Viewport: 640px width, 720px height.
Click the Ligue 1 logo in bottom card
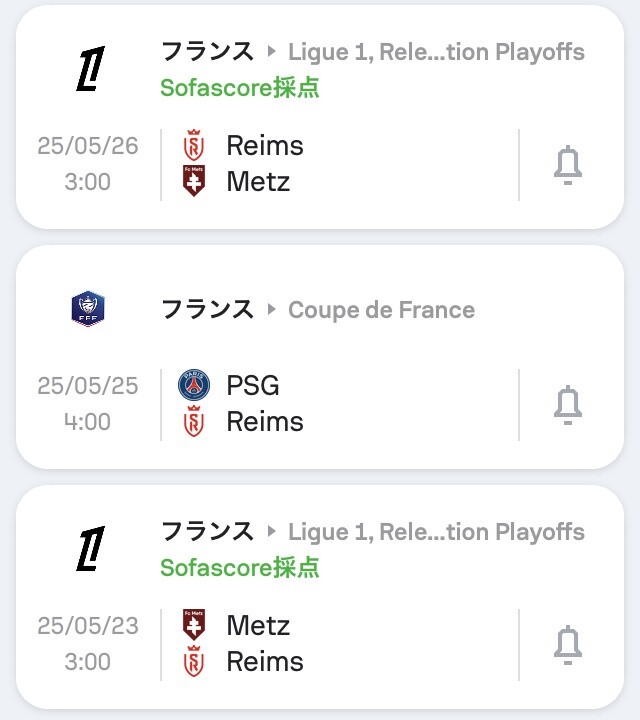click(x=90, y=549)
